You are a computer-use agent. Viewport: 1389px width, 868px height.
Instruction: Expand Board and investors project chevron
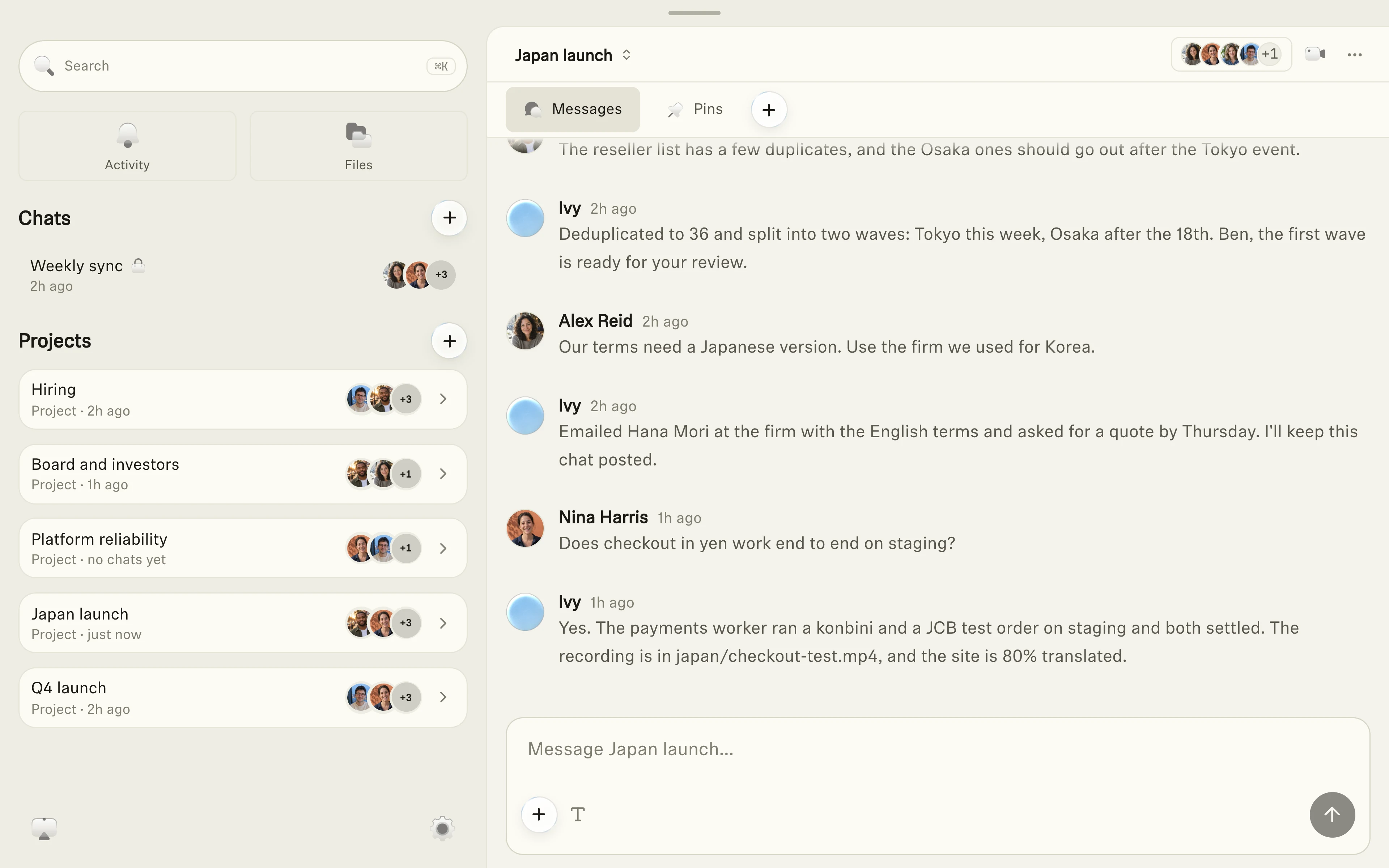443,474
